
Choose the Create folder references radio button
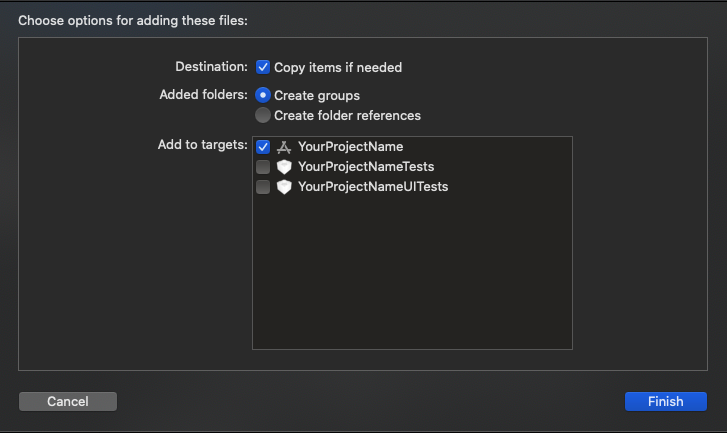click(x=263, y=115)
